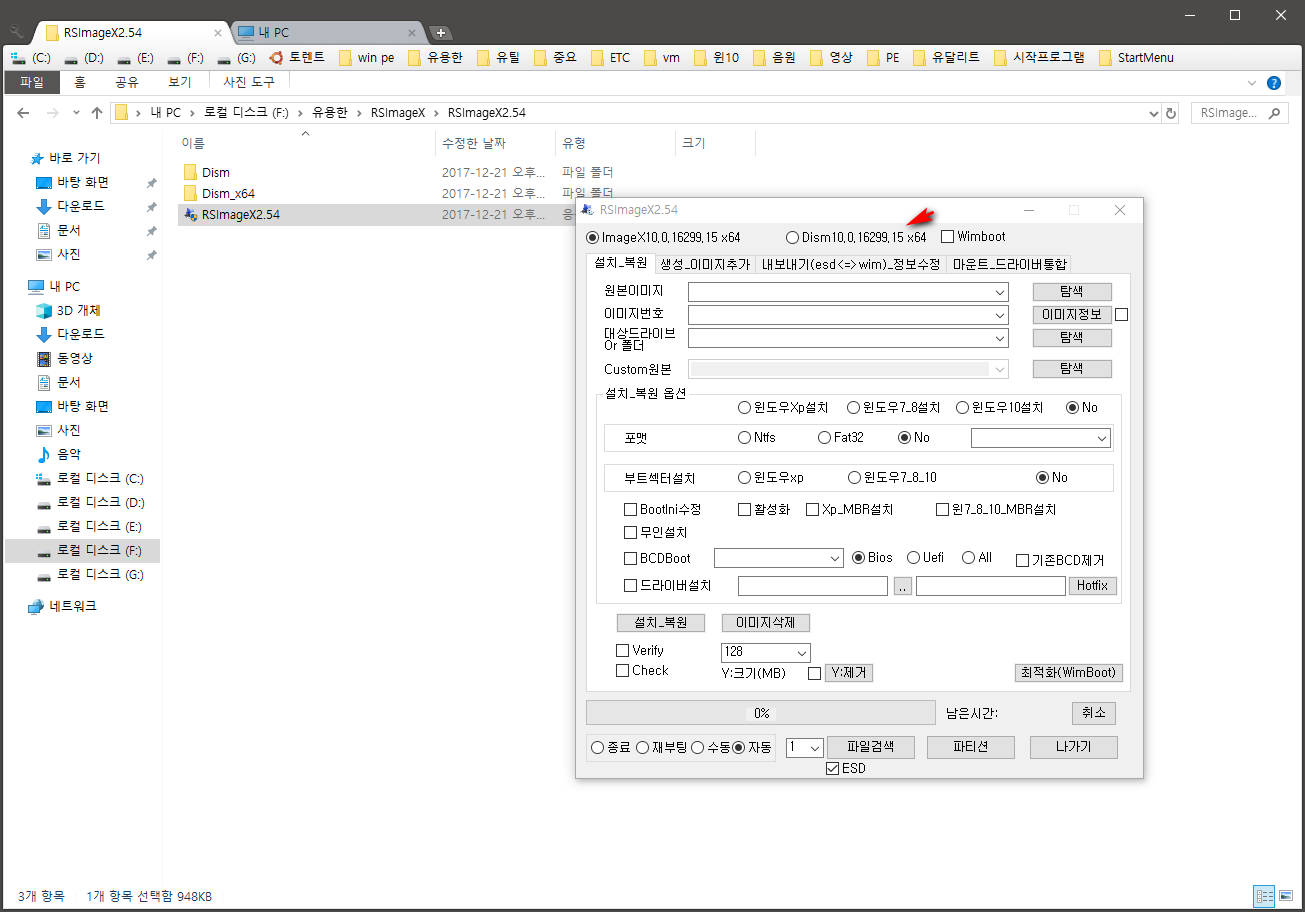Click the wrench icon in the title bar
Image resolution: width=1305 pixels, height=912 pixels.
(x=17, y=31)
